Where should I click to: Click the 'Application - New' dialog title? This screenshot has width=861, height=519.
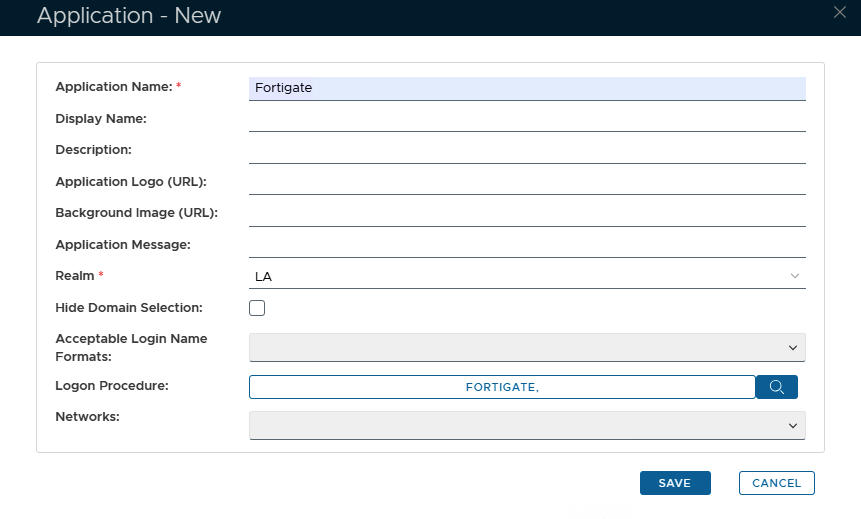point(129,16)
